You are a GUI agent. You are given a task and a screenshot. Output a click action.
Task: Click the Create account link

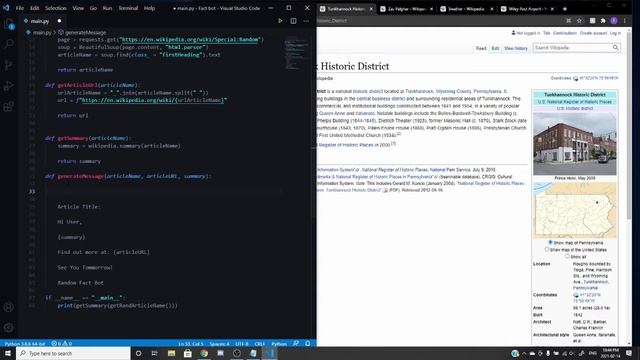pyautogui.click(x=593, y=33)
